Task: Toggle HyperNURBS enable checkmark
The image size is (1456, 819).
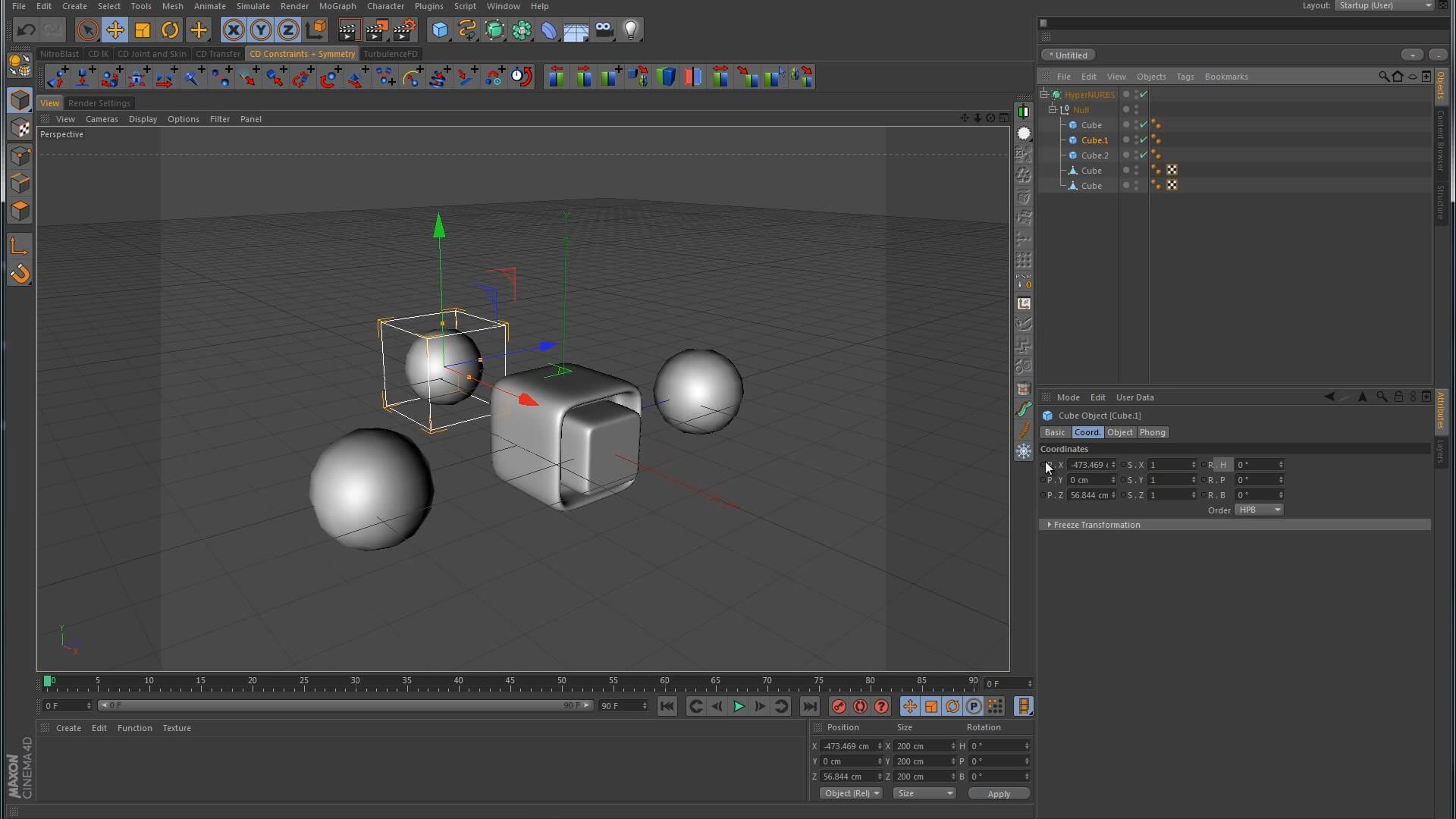Action: pos(1144,95)
